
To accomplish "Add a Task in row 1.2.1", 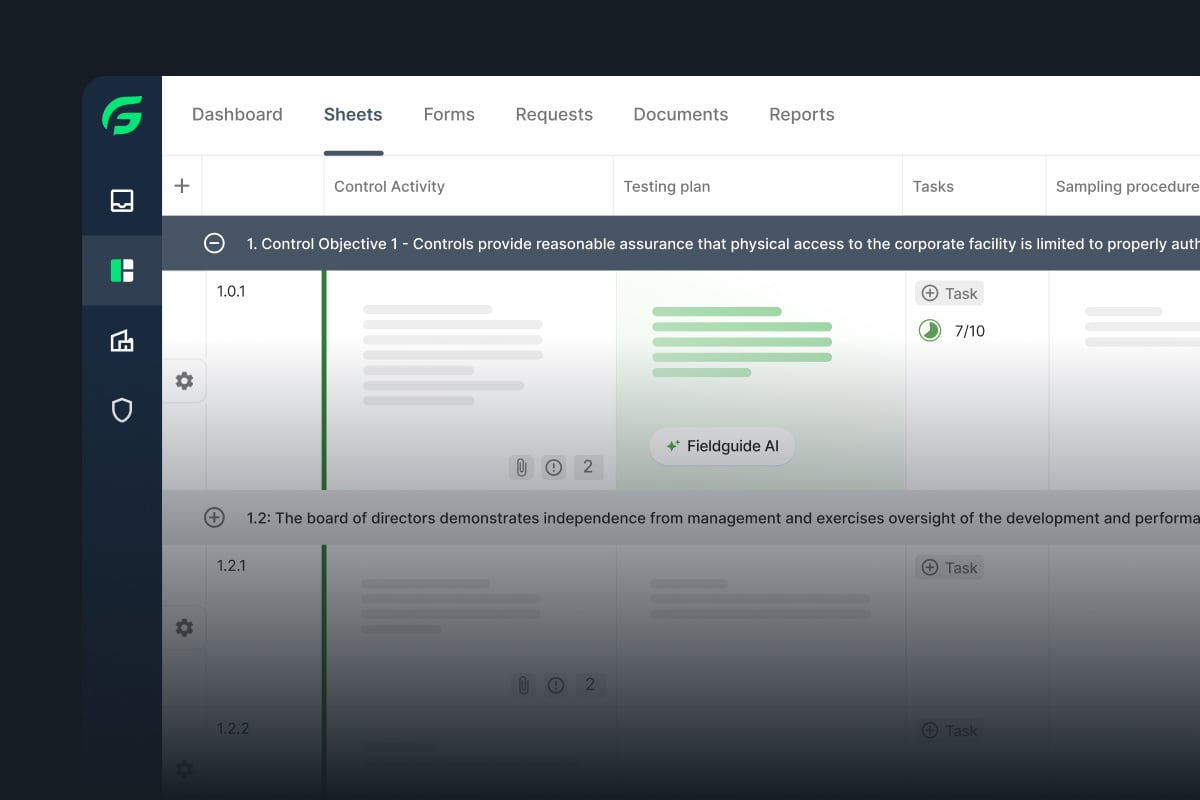I will click(x=949, y=568).
